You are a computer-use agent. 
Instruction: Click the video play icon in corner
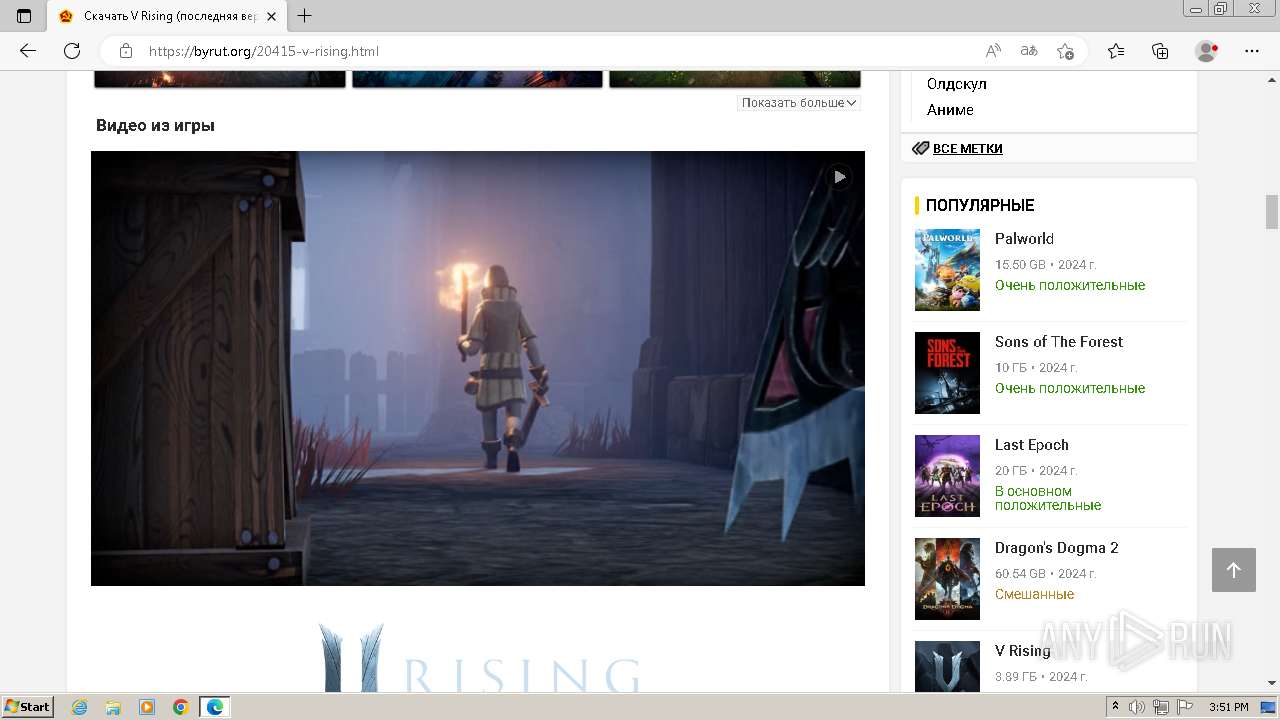pos(839,177)
